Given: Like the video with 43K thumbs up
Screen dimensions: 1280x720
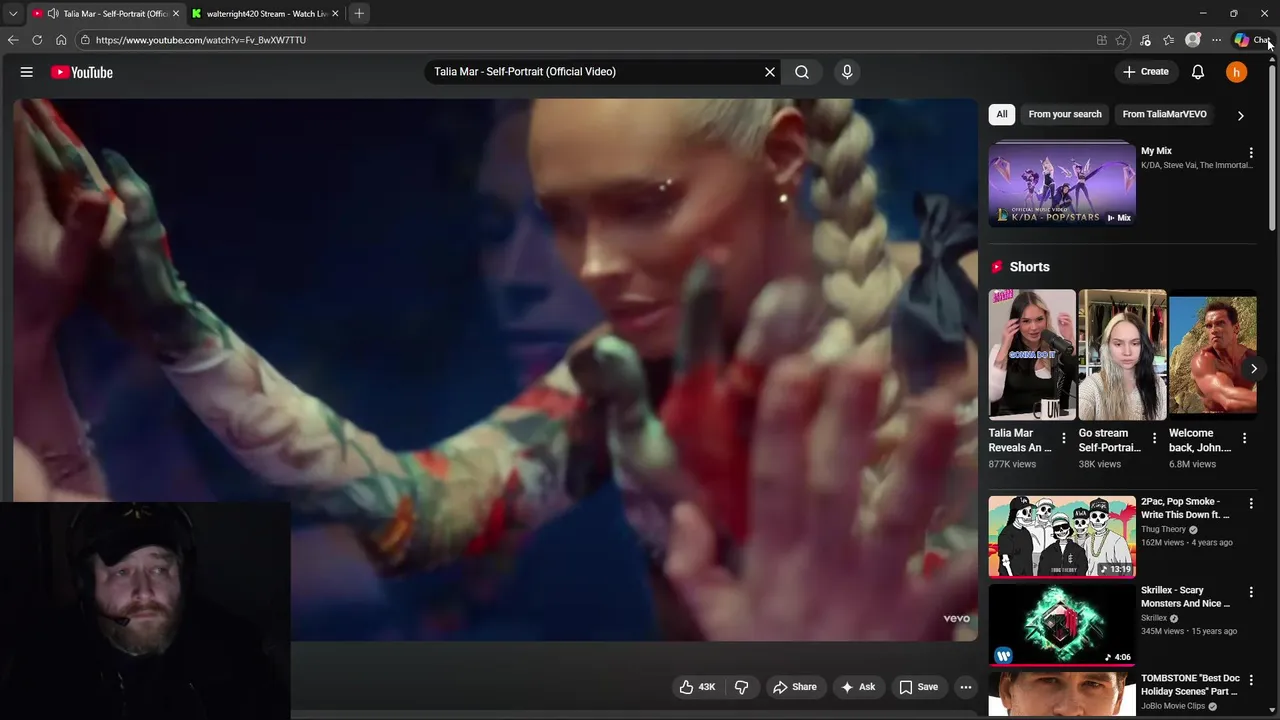Looking at the screenshot, I should [x=697, y=687].
